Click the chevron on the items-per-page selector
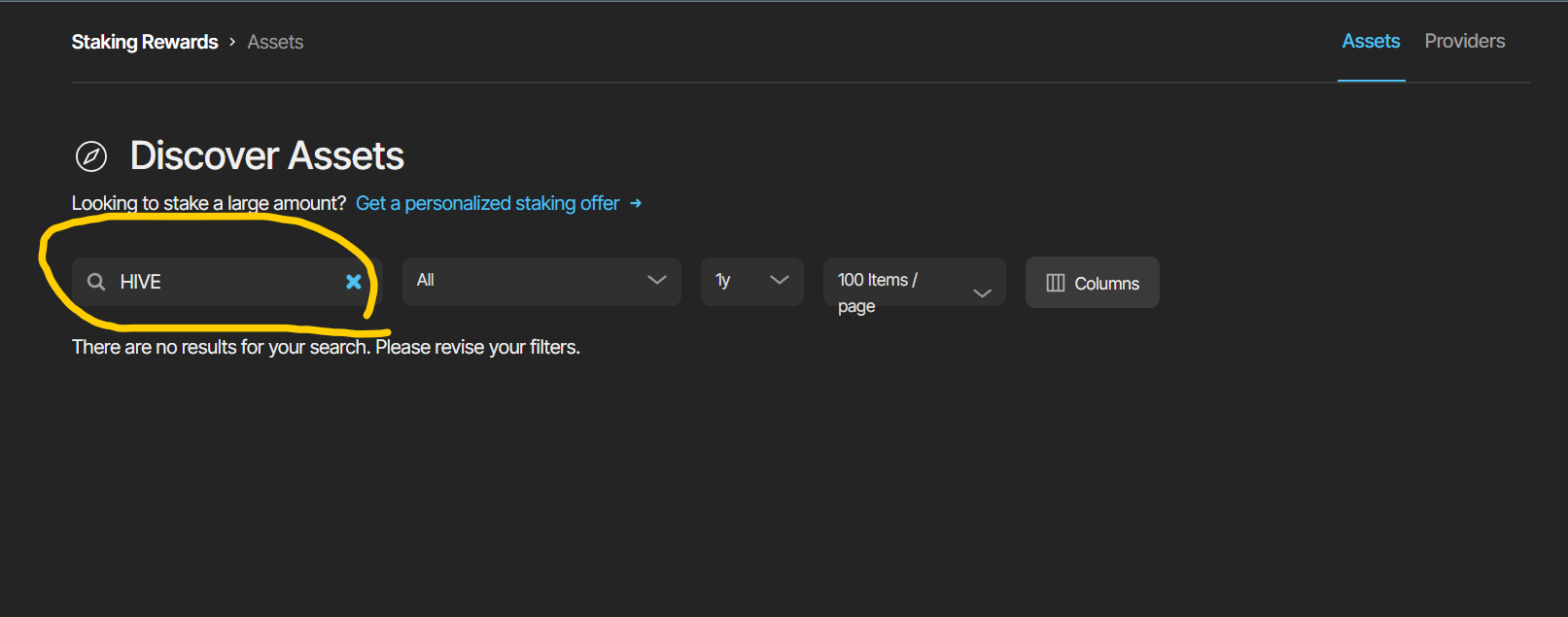 coord(983,292)
